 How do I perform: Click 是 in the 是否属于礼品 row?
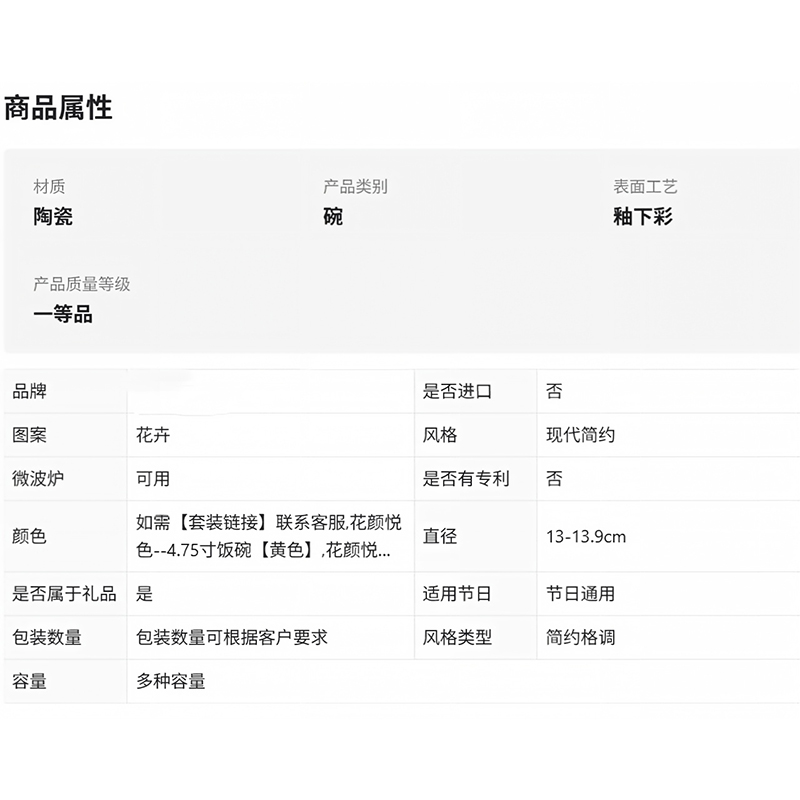tap(144, 594)
